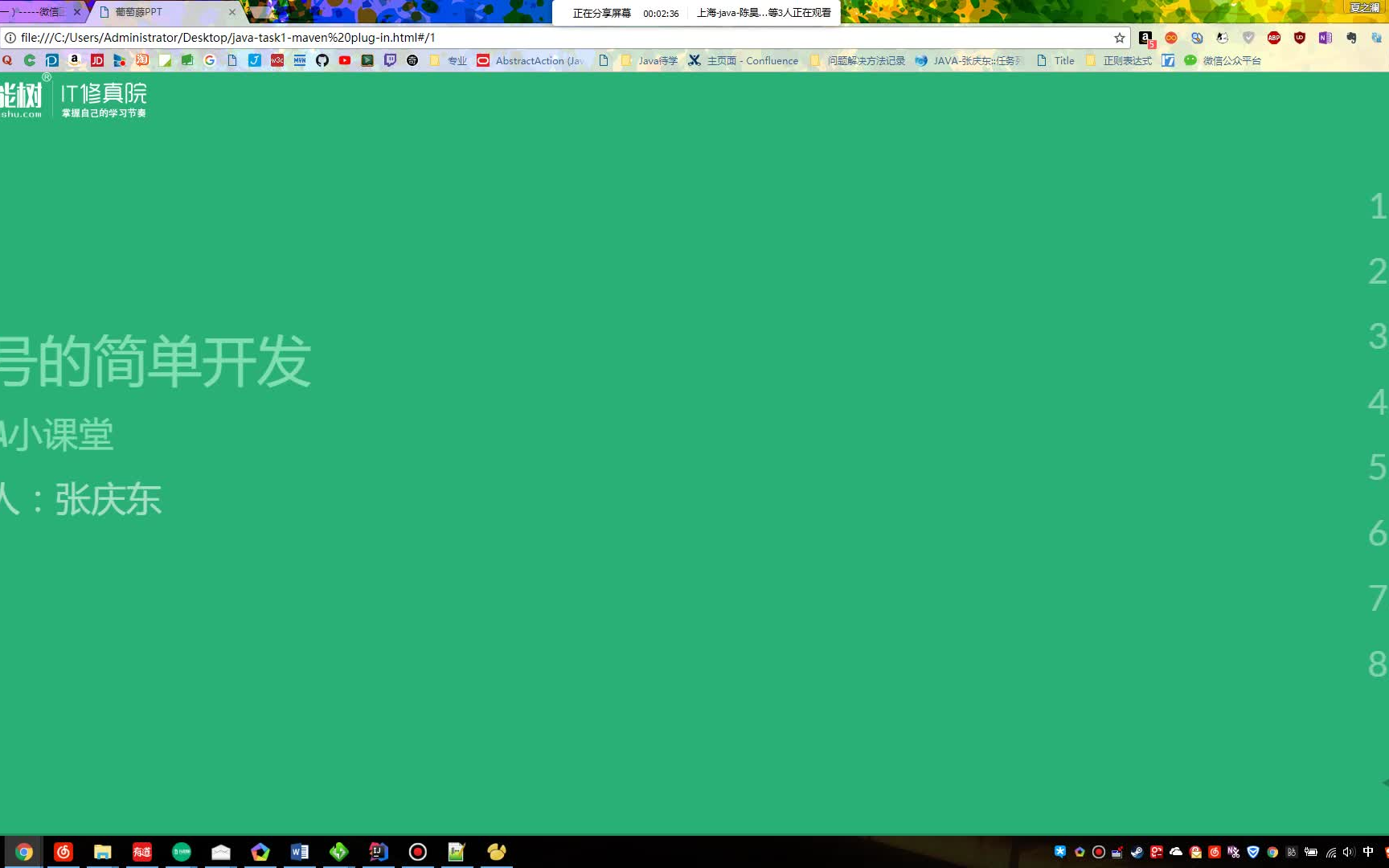
Task: Open the 问题解决方法记录 bookmarks folder
Action: pyautogui.click(x=858, y=60)
